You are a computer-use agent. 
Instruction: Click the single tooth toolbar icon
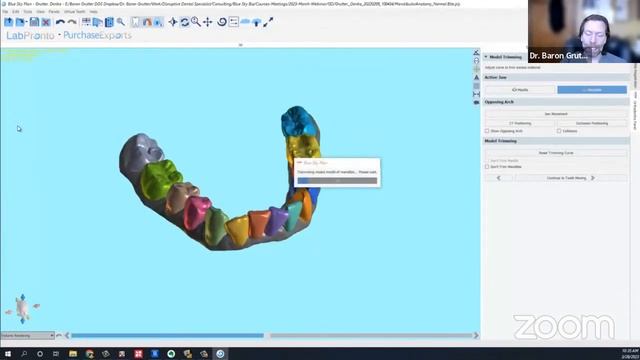coord(136,22)
